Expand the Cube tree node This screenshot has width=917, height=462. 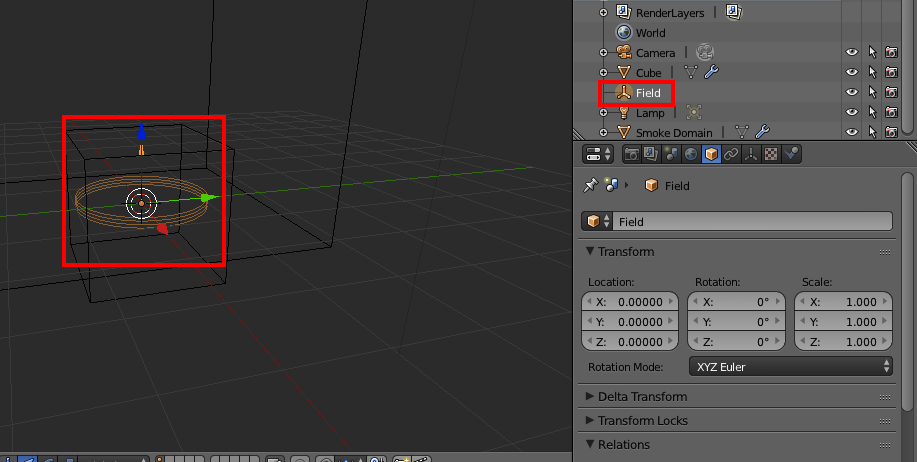click(604, 72)
